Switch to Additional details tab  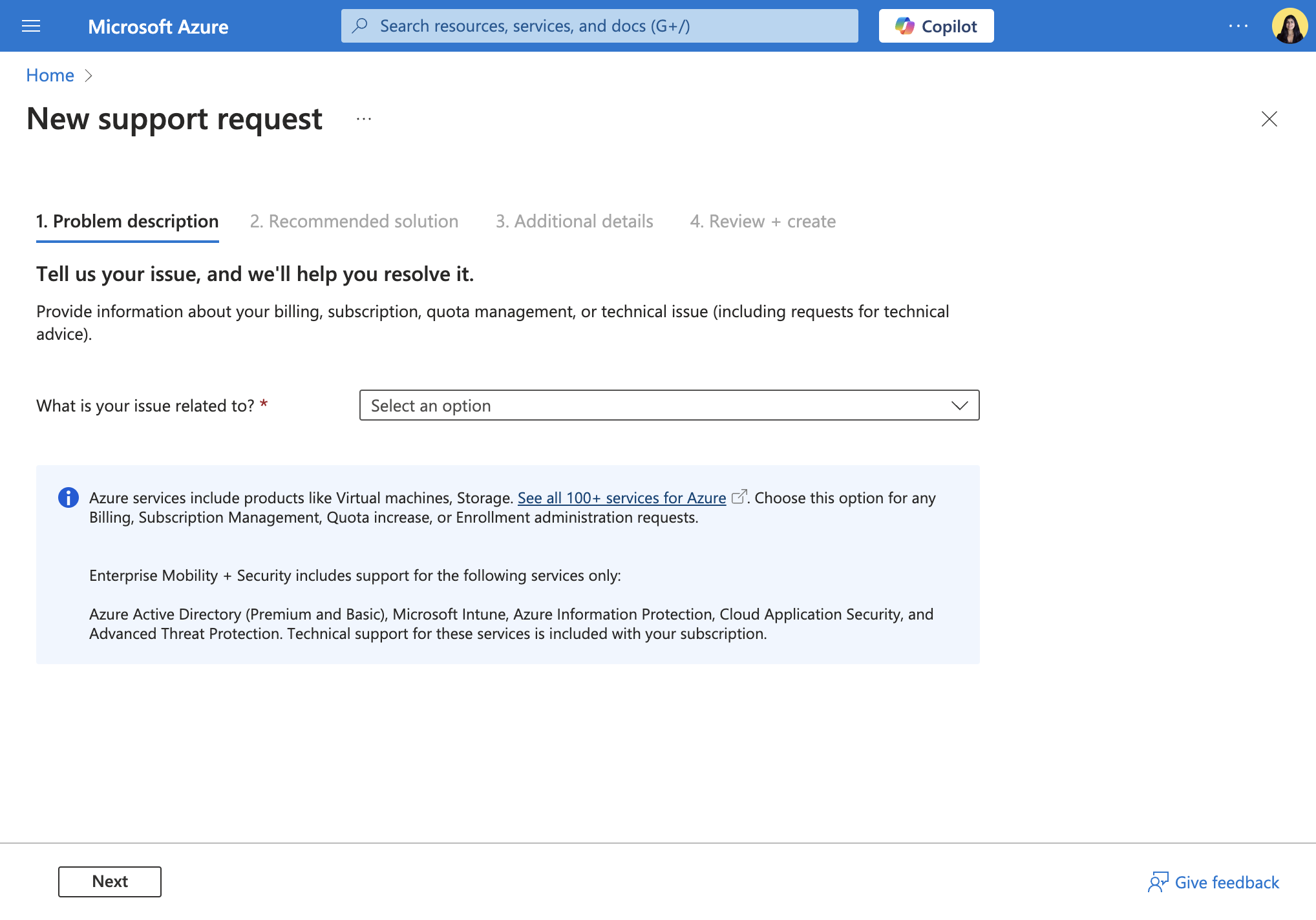tap(575, 222)
